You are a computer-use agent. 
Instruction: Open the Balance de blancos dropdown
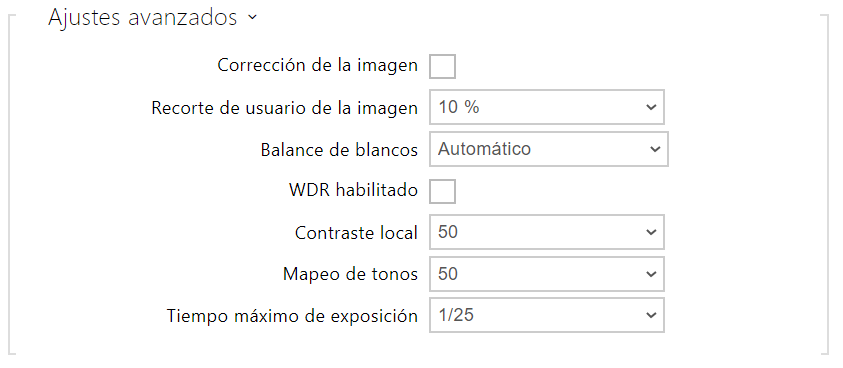tap(548, 149)
